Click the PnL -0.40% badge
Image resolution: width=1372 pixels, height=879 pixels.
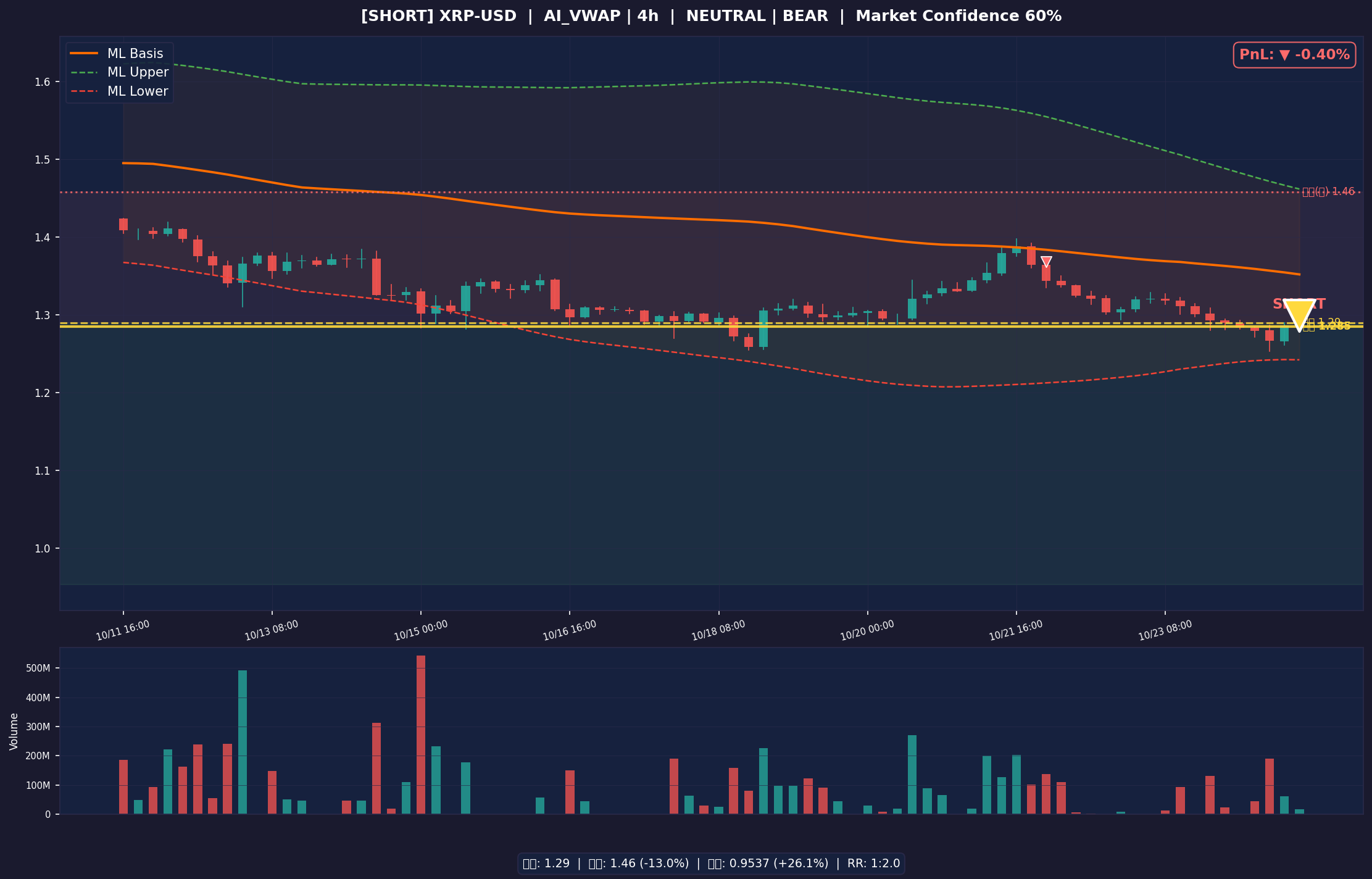click(1294, 55)
